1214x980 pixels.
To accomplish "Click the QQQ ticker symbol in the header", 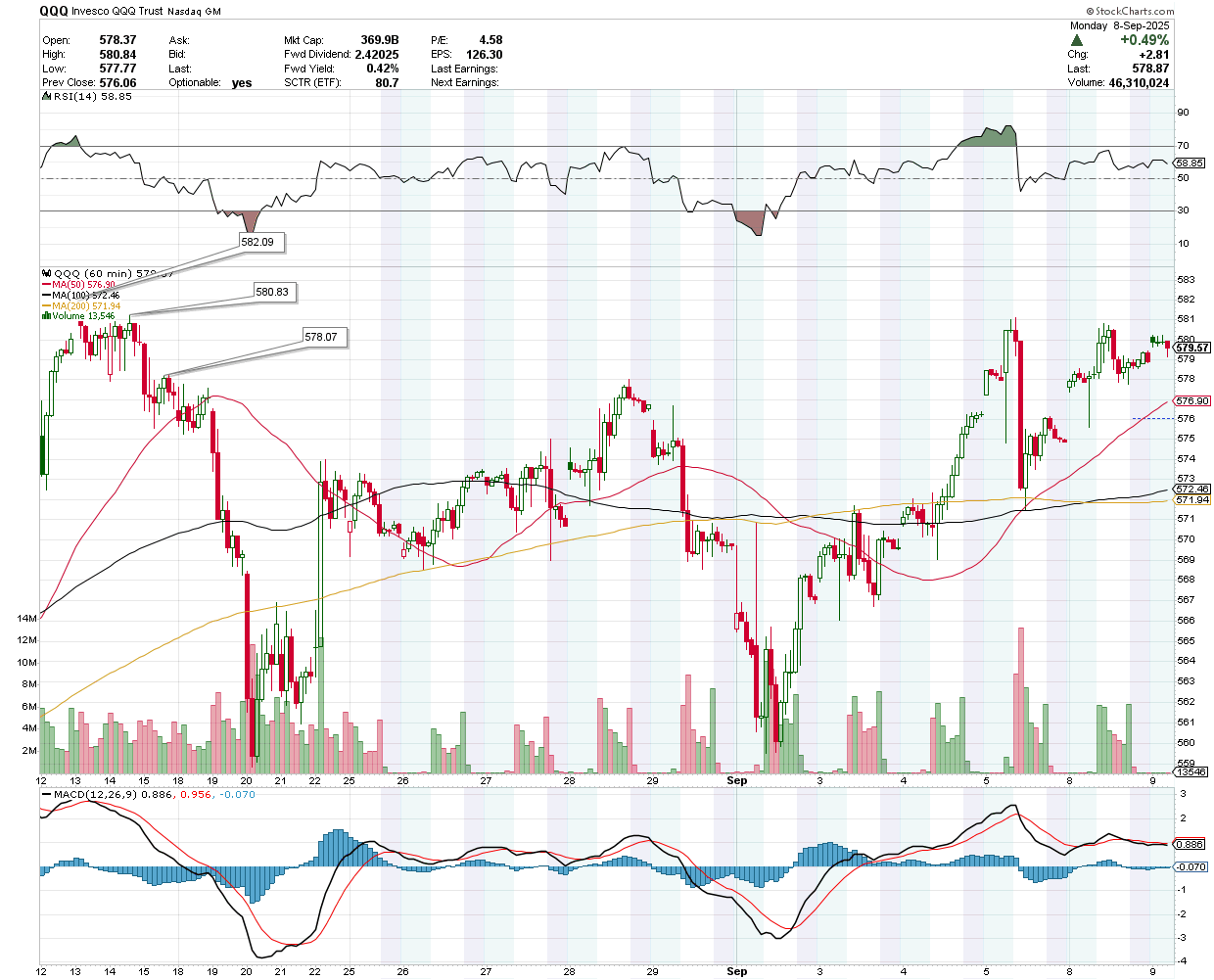I will [x=54, y=11].
